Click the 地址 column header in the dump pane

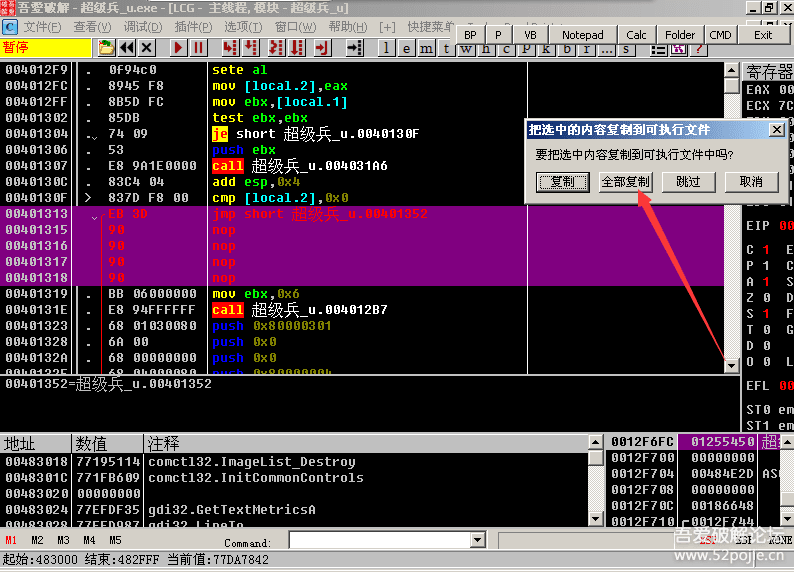pyautogui.click(x=35, y=443)
